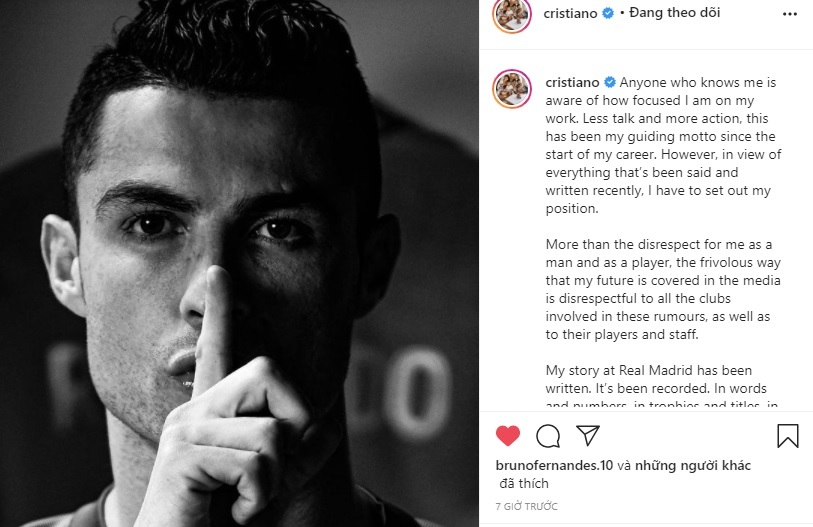Open the comment speech bubble icon
The height and width of the screenshot is (527, 813).
[x=548, y=436]
